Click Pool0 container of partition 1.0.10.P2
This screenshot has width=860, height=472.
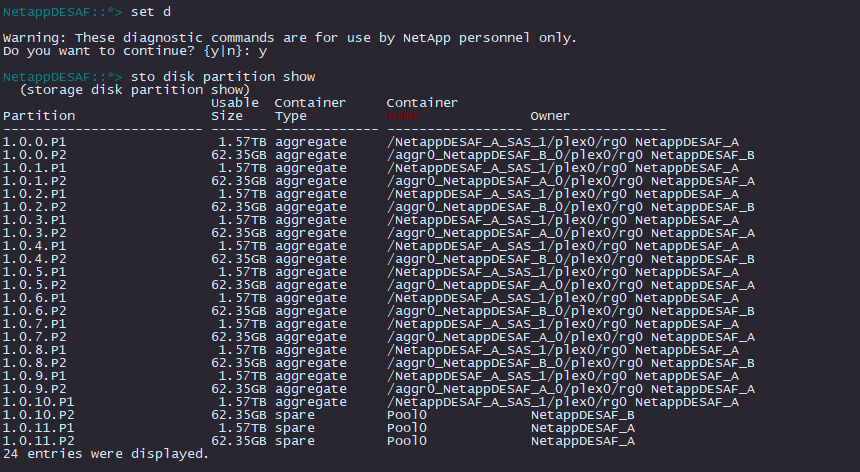[x=406, y=414]
